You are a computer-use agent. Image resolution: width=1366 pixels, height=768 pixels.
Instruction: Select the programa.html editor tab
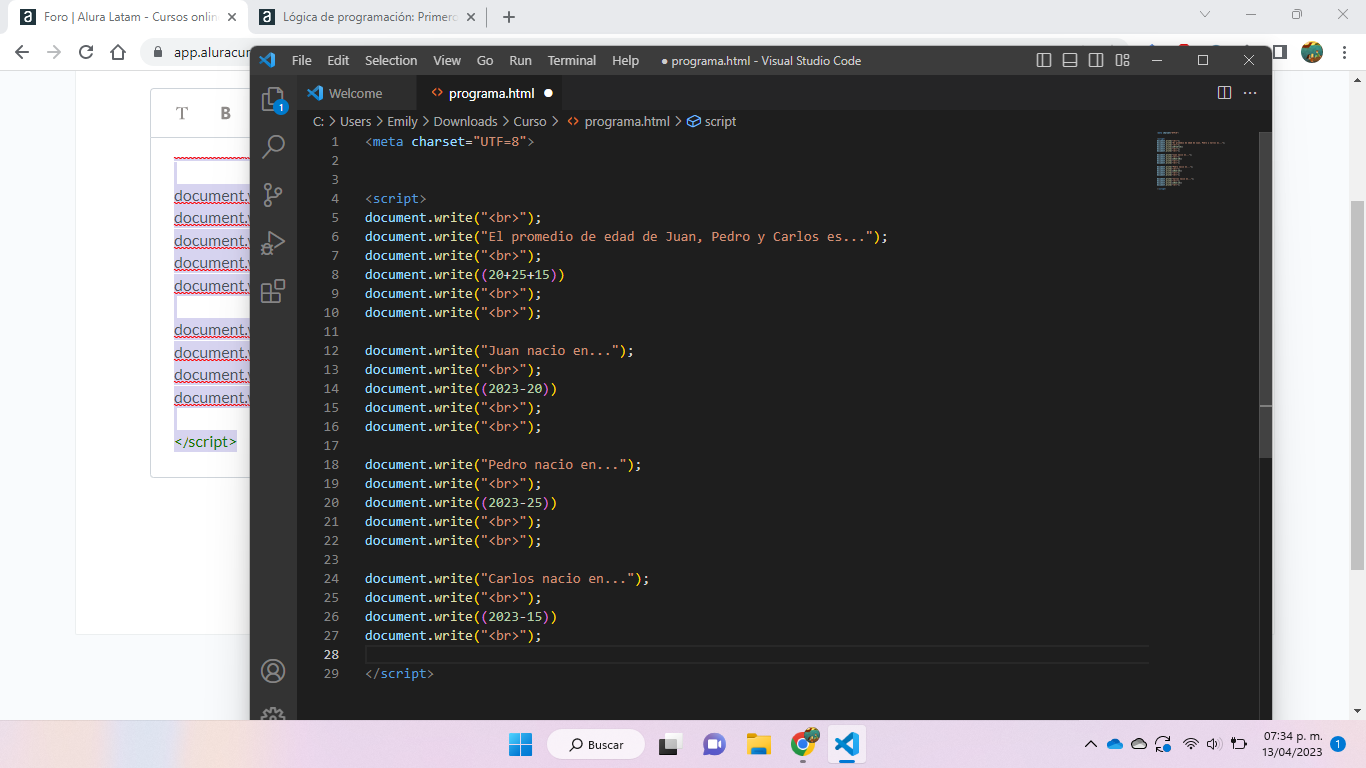pyautogui.click(x=490, y=93)
